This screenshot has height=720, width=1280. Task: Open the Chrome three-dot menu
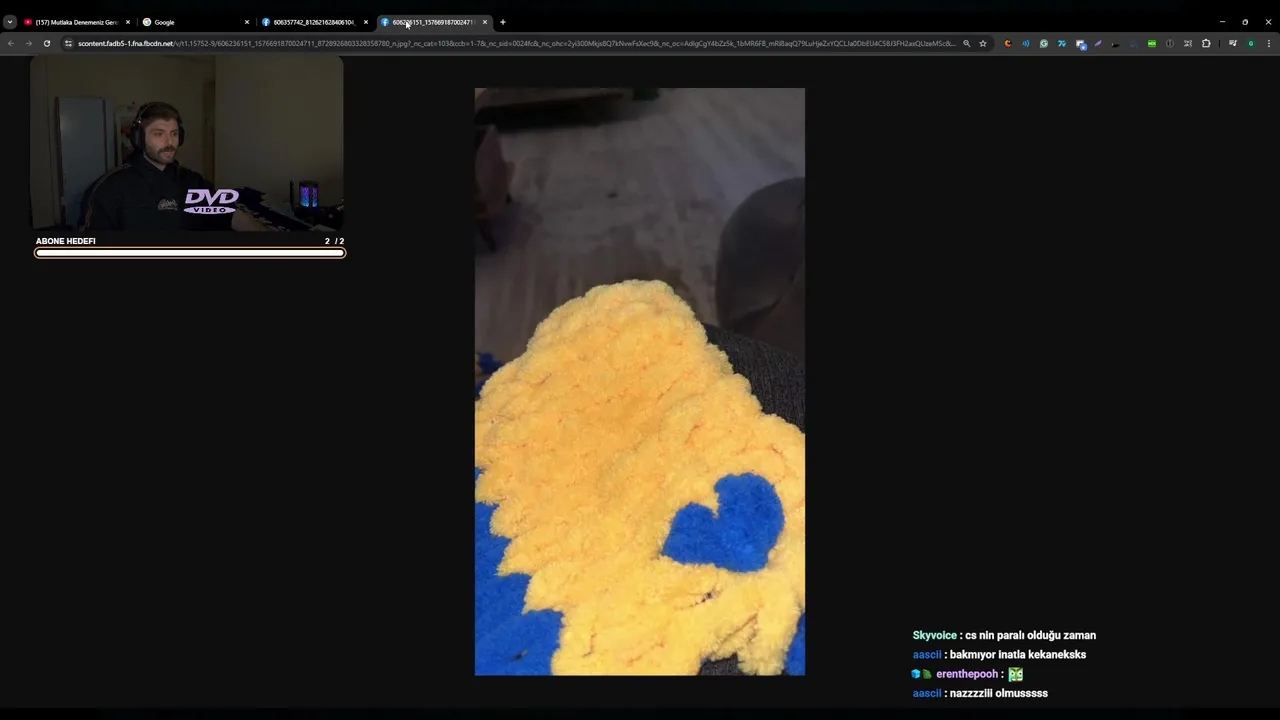pyautogui.click(x=1269, y=43)
